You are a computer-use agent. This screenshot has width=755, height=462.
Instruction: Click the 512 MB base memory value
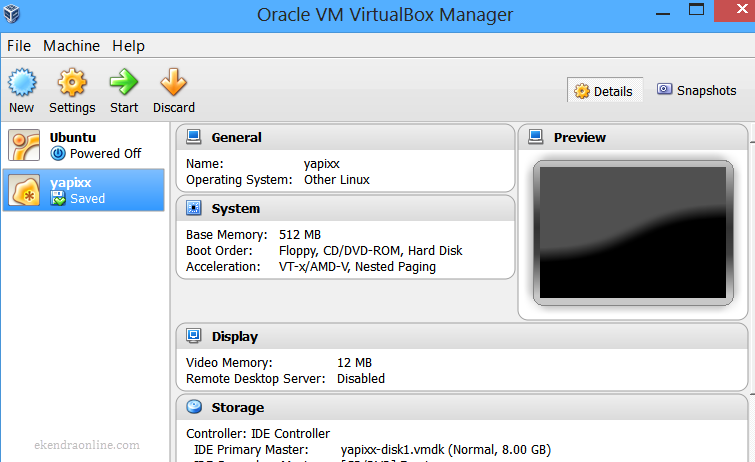(299, 235)
